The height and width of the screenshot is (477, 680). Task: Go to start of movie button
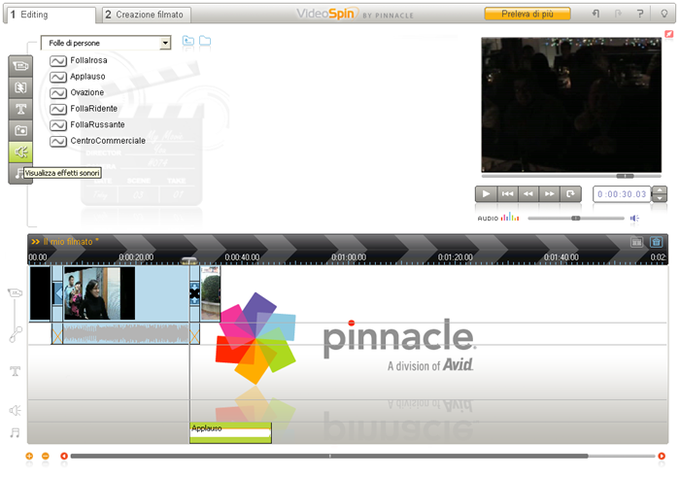507,194
